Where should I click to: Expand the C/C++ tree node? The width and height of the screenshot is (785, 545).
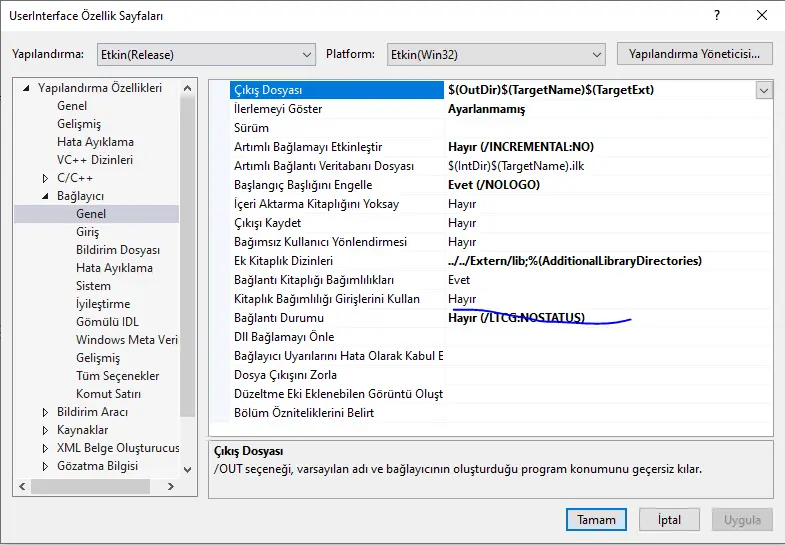pyautogui.click(x=45, y=178)
